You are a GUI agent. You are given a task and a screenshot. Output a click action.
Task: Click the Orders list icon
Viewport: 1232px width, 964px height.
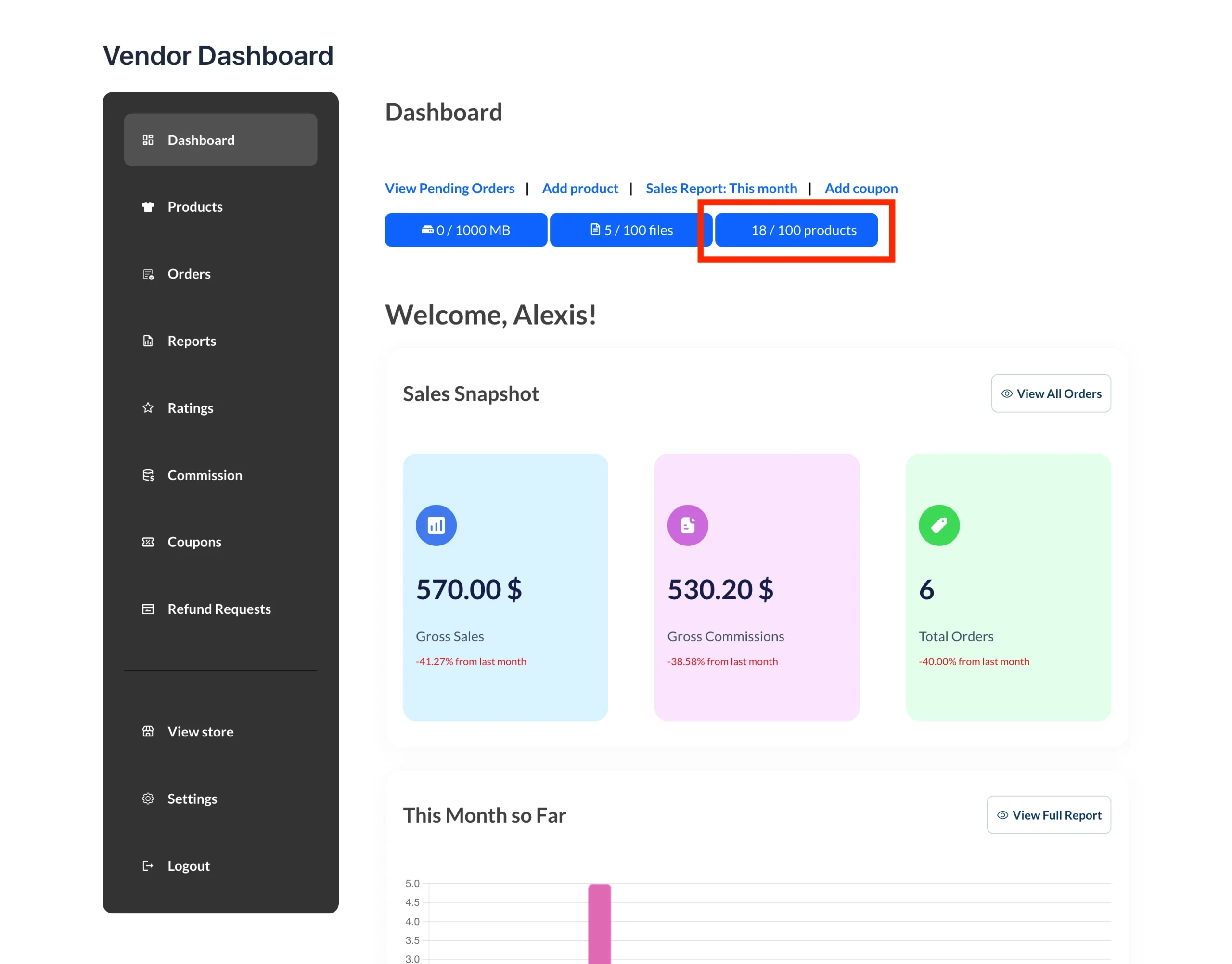[x=148, y=274]
